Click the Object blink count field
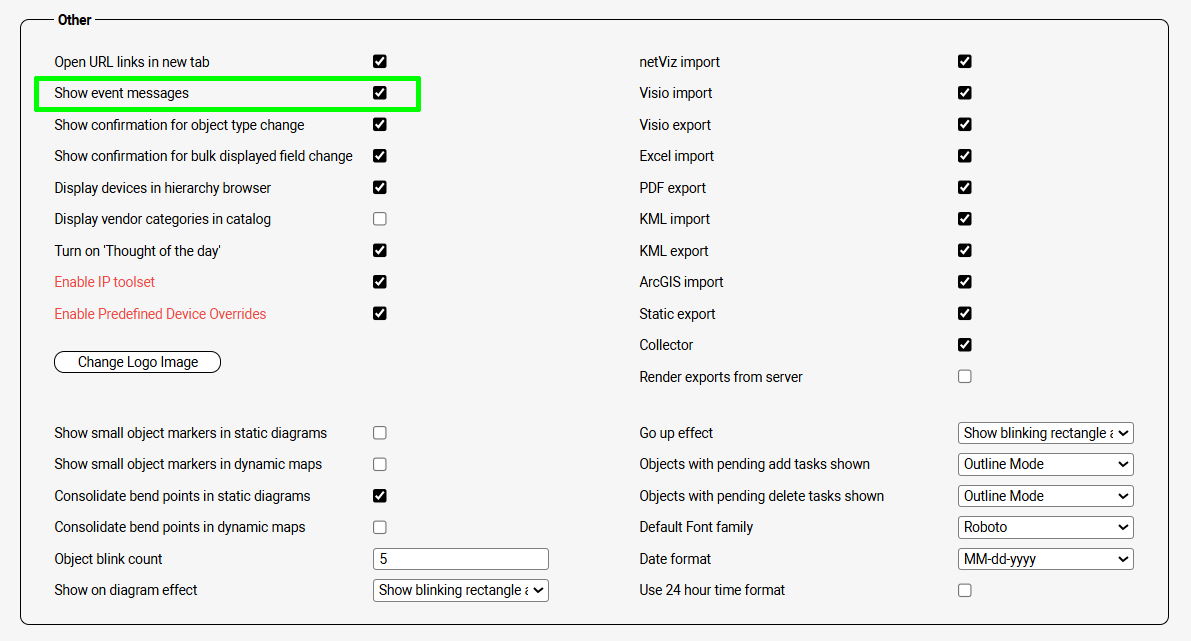Screen dimensions: 1191x641 pyautogui.click(x=461, y=559)
